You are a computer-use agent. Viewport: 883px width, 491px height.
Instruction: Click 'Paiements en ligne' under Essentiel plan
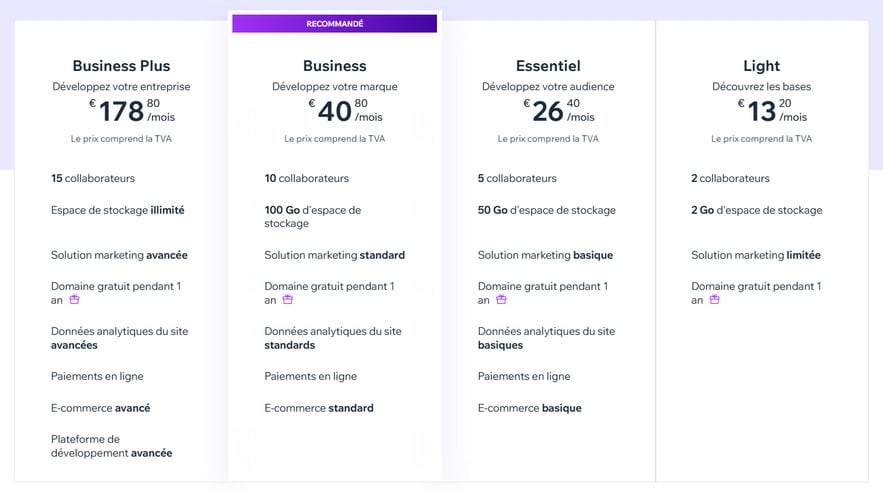[x=524, y=376]
